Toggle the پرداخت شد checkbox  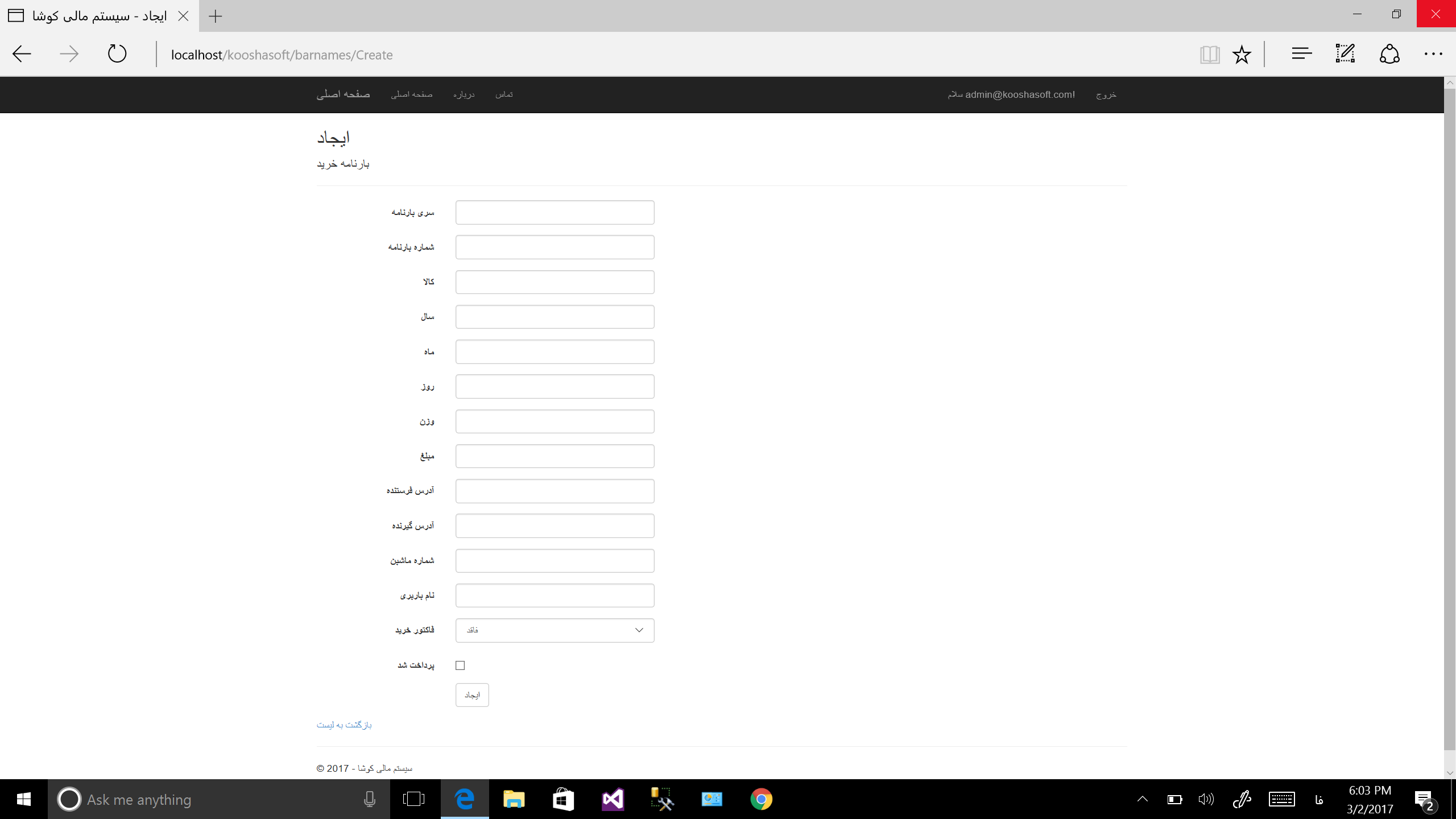coord(460,665)
